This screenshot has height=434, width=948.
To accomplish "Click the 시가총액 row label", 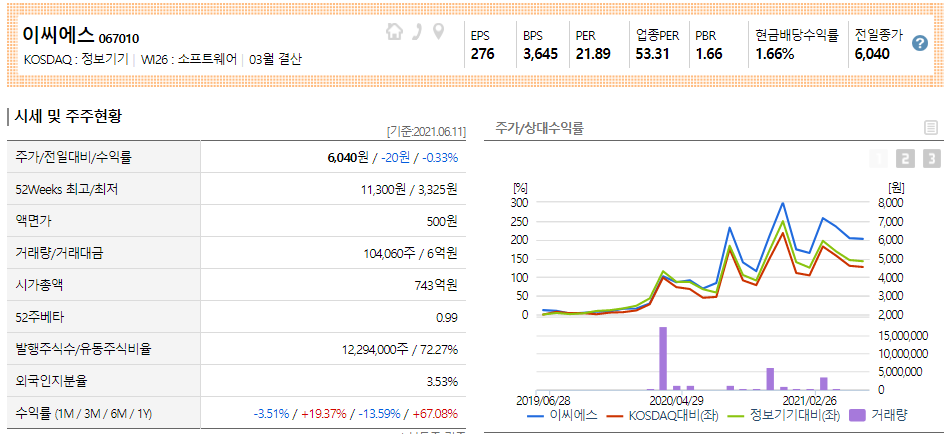I will tap(39, 285).
